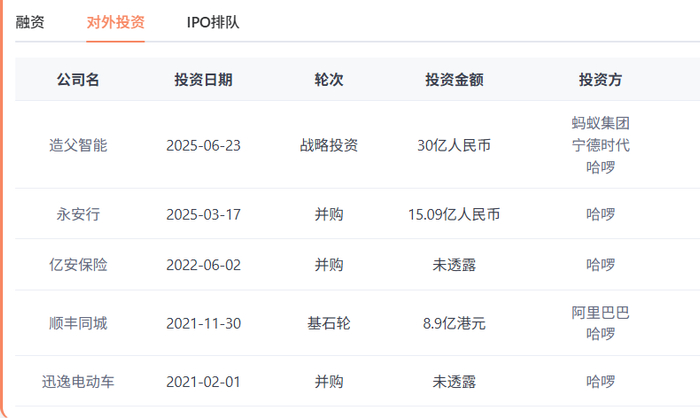Open the IPO排队 tab

point(213,21)
